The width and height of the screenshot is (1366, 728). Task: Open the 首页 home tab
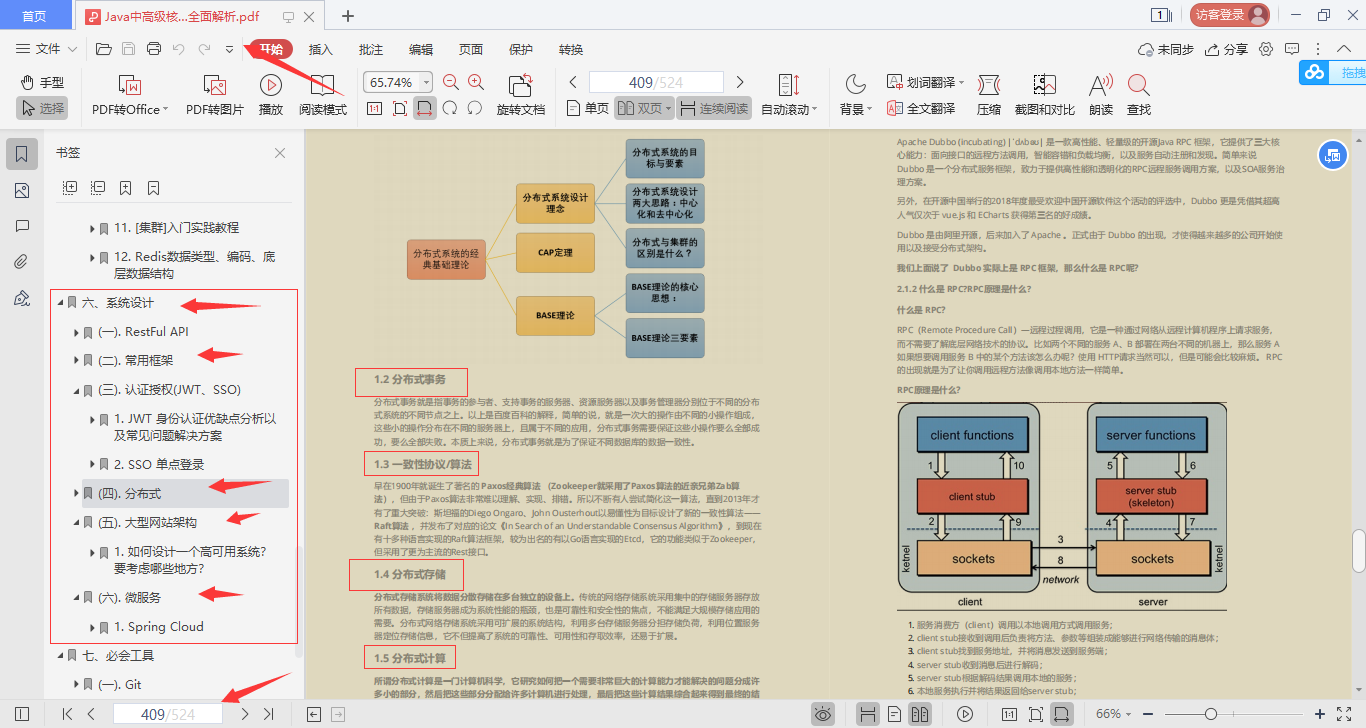pos(34,16)
